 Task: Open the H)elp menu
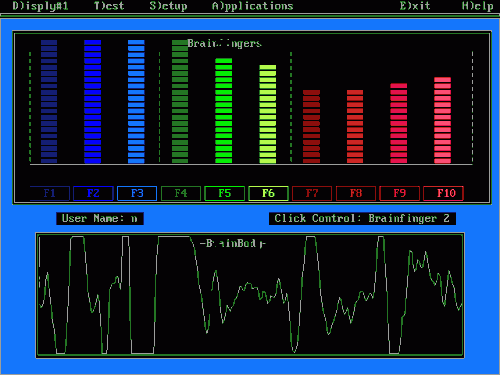(477, 6)
